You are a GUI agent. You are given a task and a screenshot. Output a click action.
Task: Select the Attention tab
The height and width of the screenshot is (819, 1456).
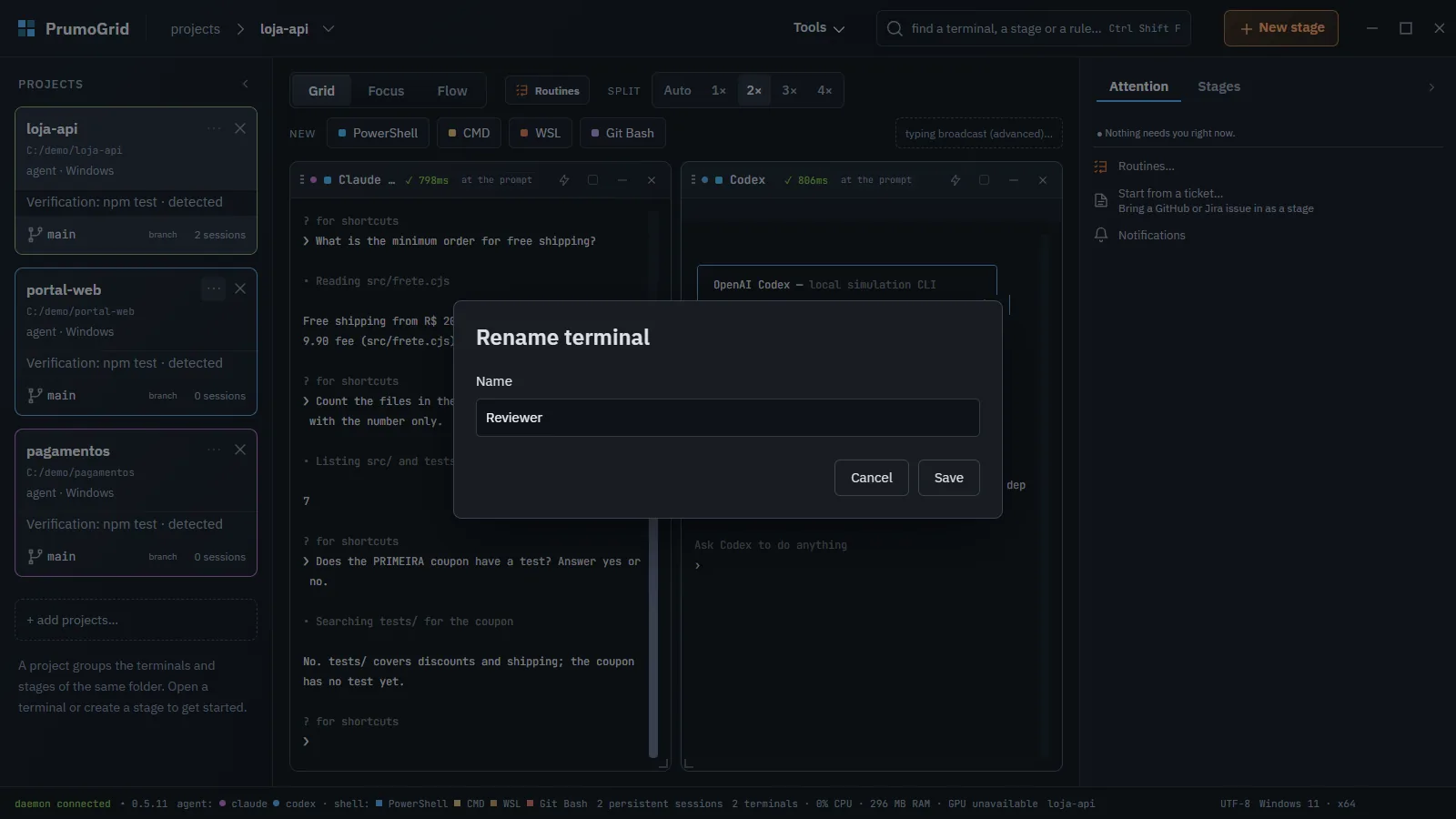[x=1138, y=86]
